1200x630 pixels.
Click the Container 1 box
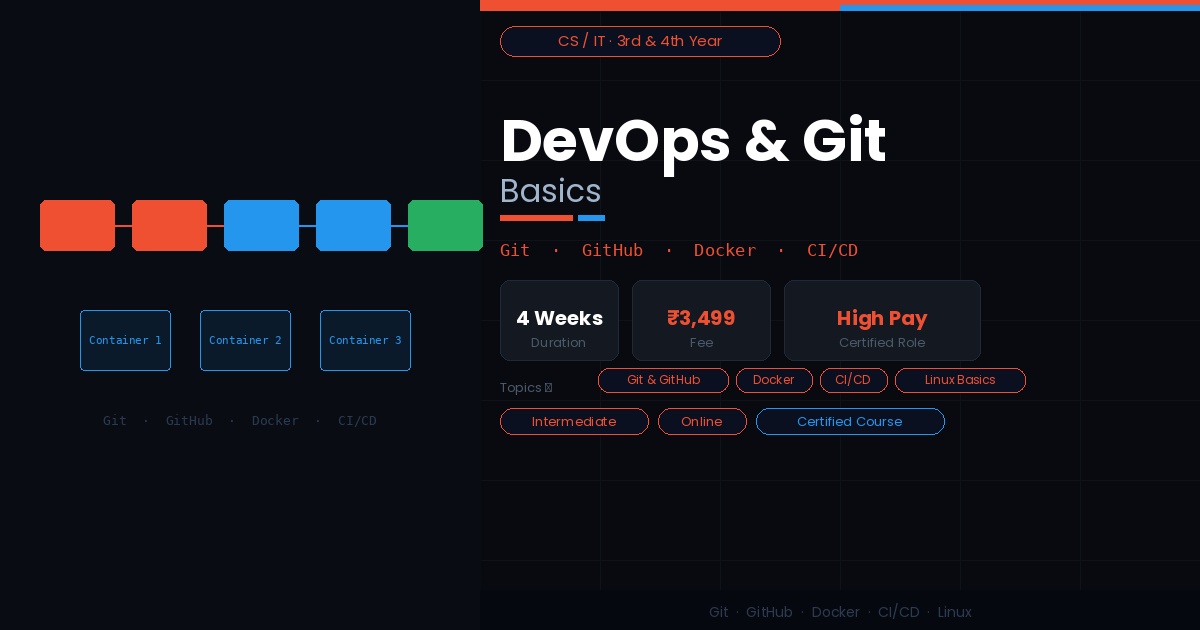tap(125, 340)
